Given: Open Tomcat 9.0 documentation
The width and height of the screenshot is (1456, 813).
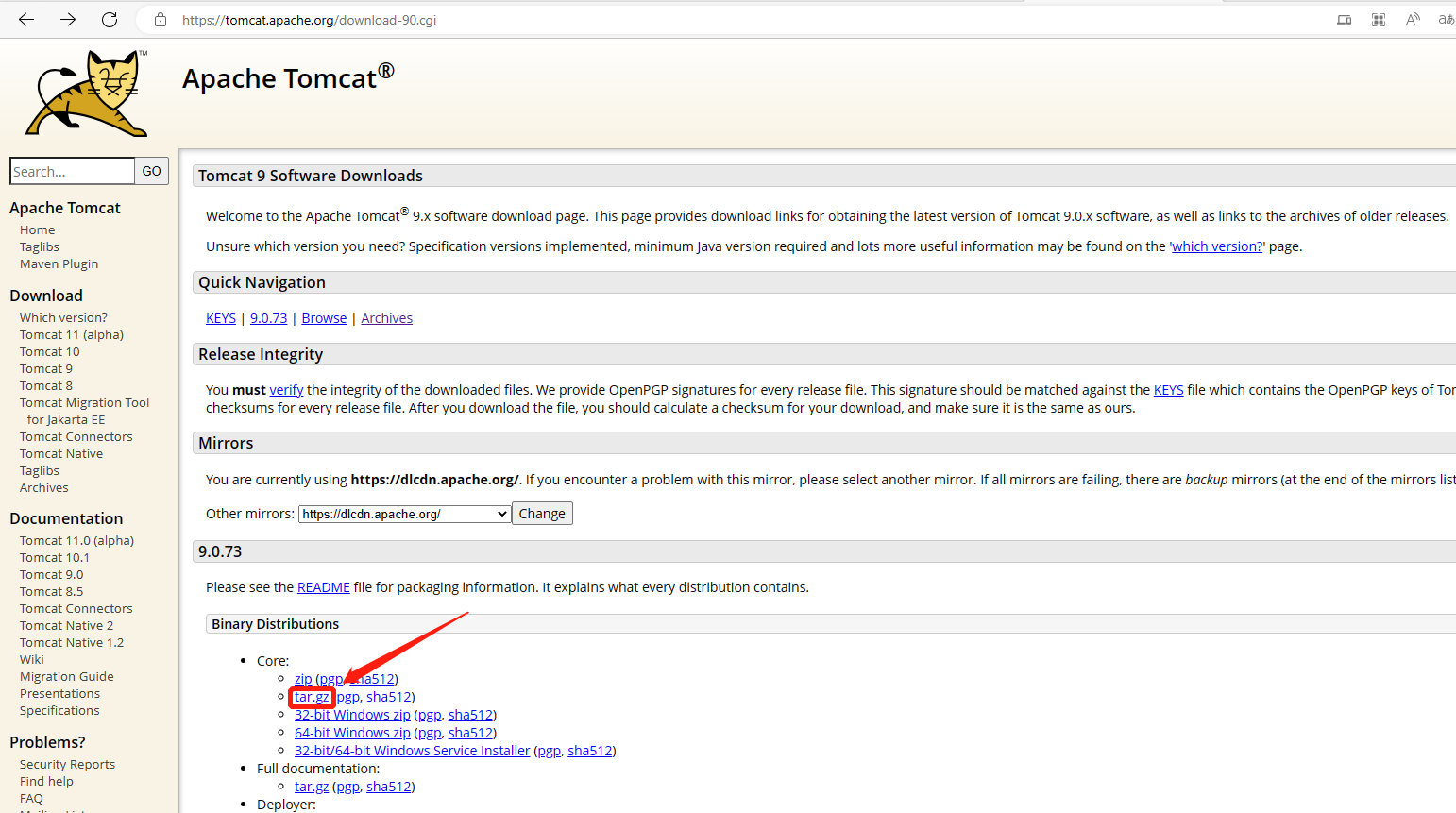Looking at the screenshot, I should coord(52,574).
